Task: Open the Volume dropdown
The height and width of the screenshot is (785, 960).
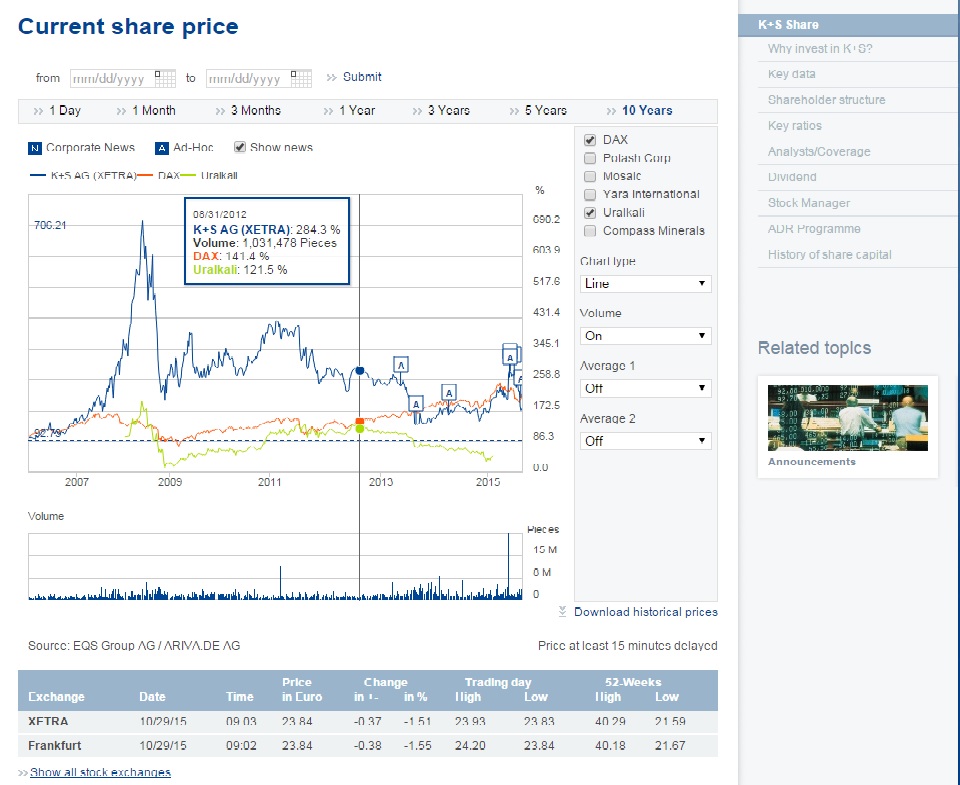Action: (645, 336)
